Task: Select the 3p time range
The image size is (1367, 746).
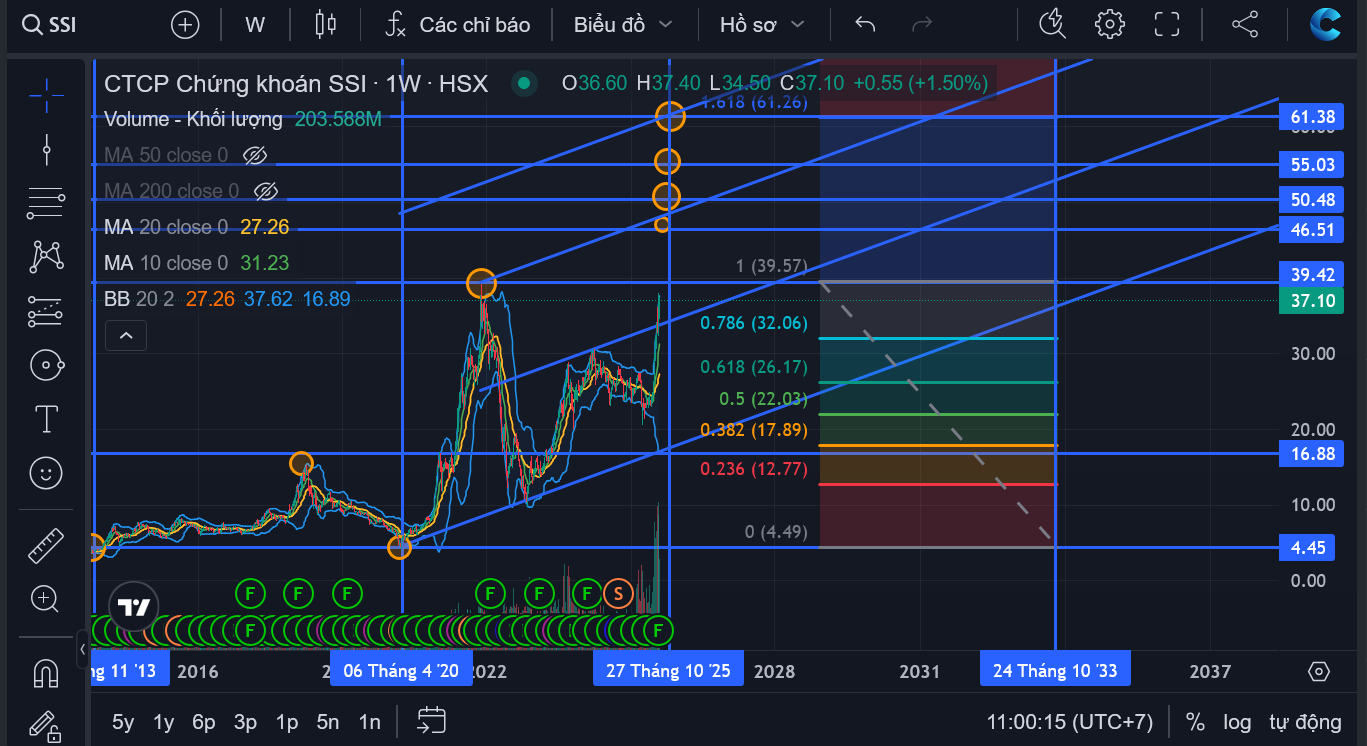Action: [245, 722]
